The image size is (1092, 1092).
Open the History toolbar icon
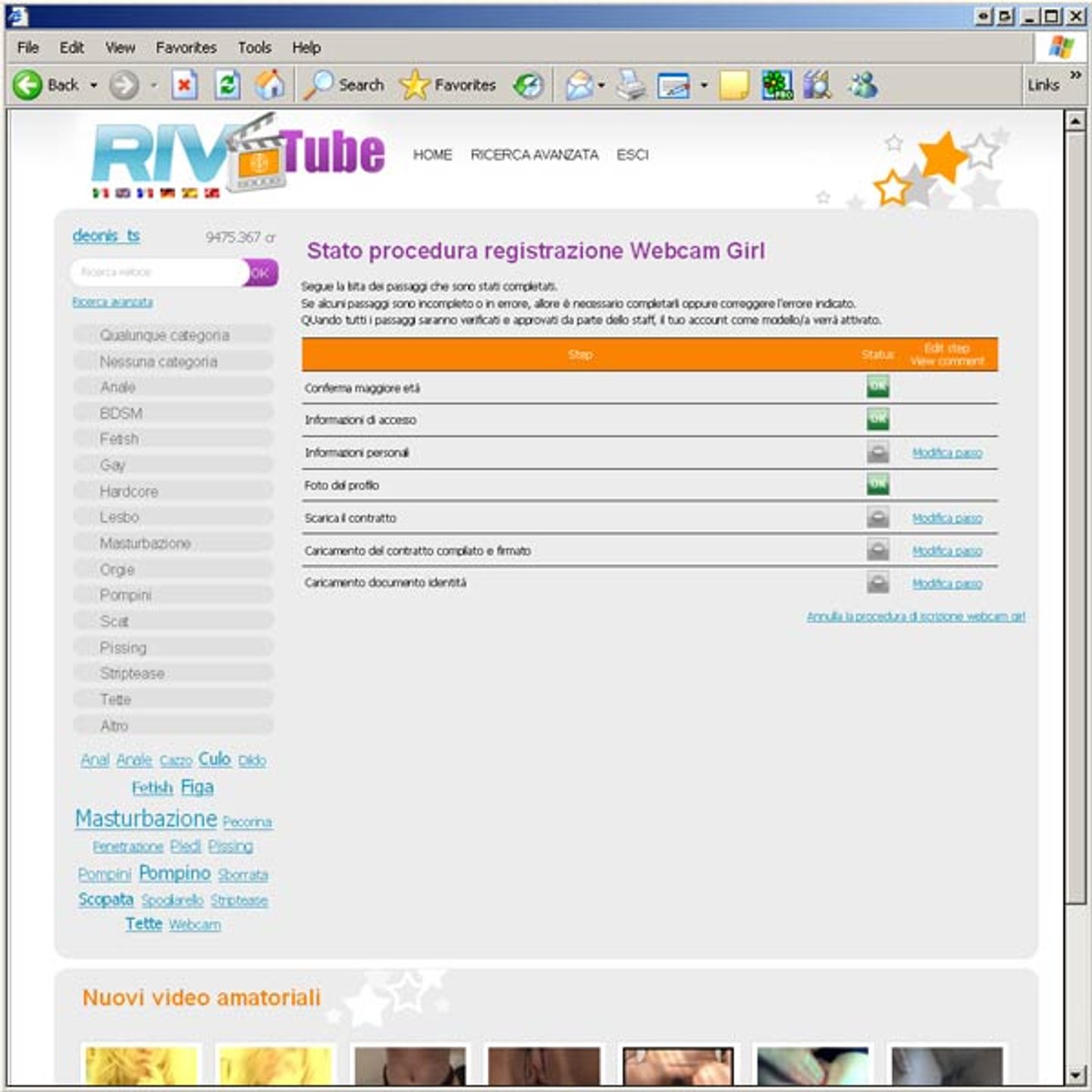529,85
